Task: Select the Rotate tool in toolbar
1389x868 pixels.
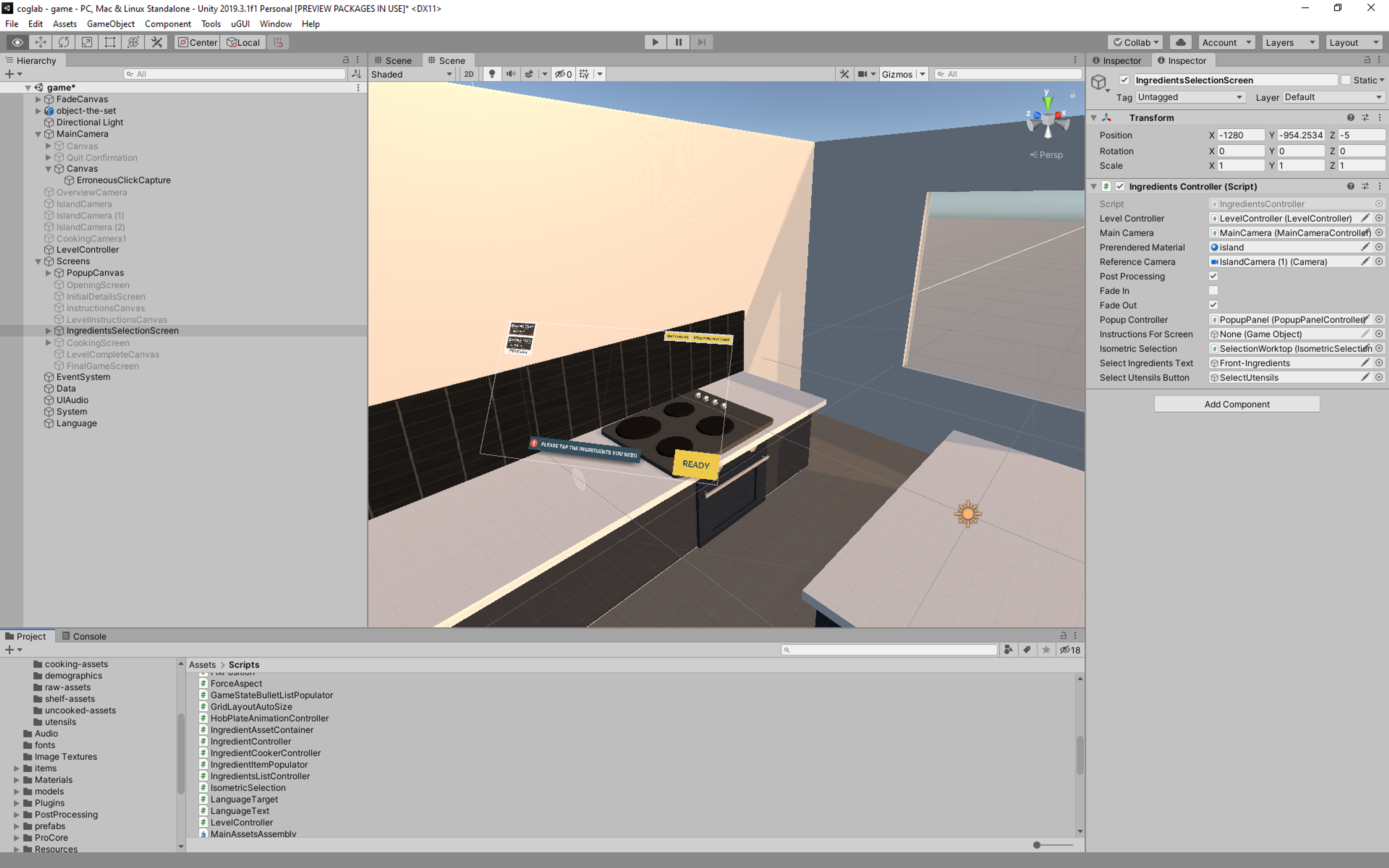Action: (x=64, y=42)
